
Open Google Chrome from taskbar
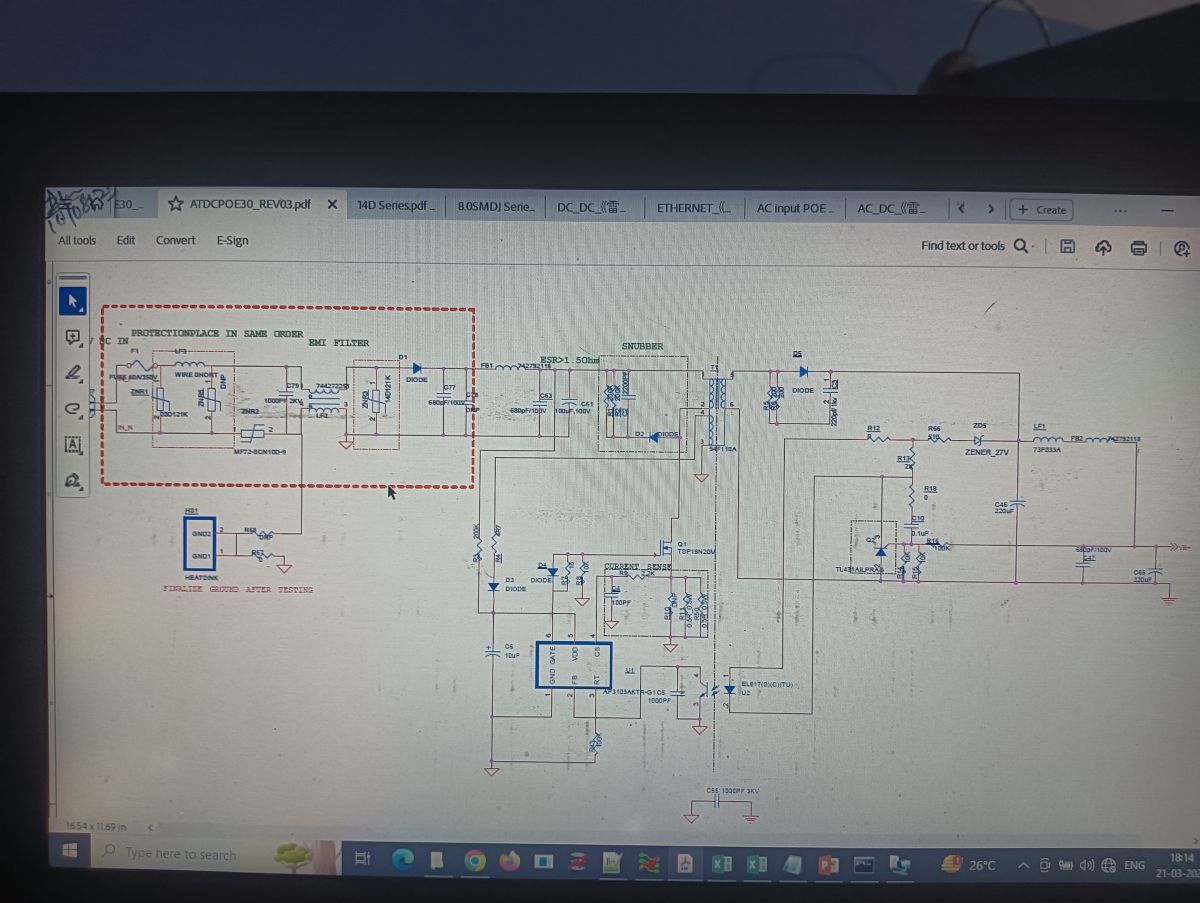pos(475,860)
